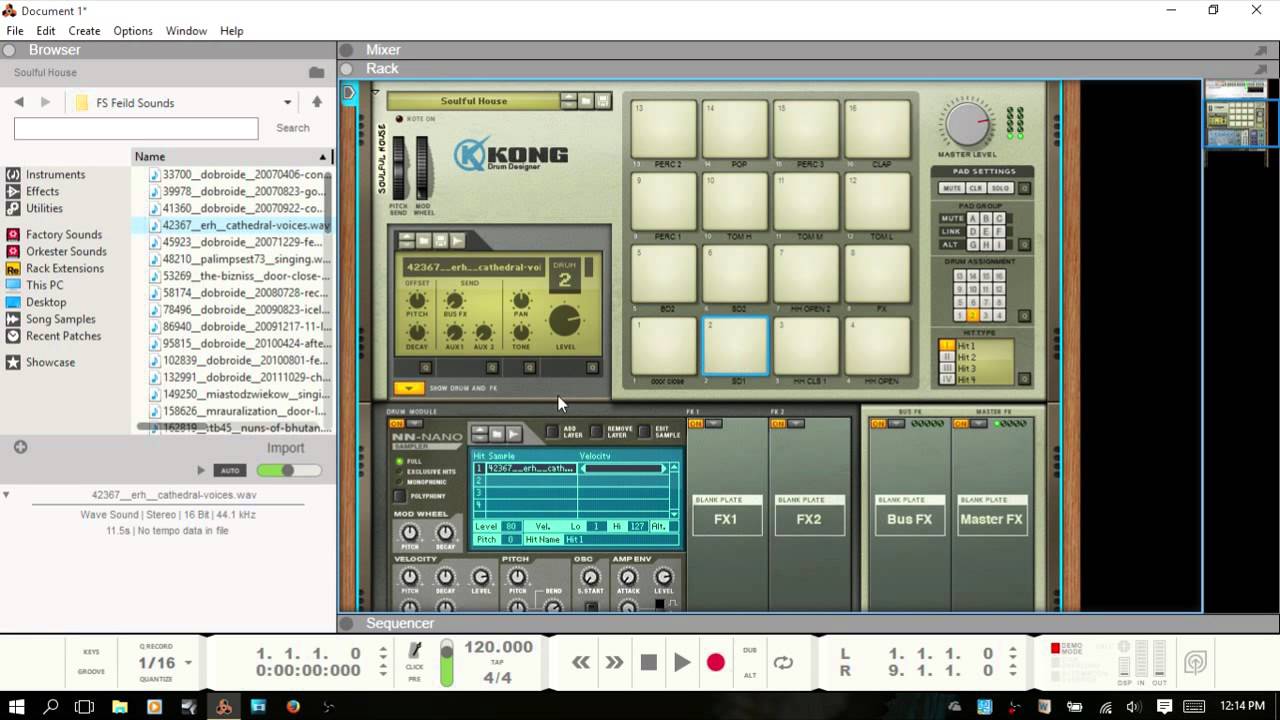Open Firefox from the taskbar

tap(293, 707)
